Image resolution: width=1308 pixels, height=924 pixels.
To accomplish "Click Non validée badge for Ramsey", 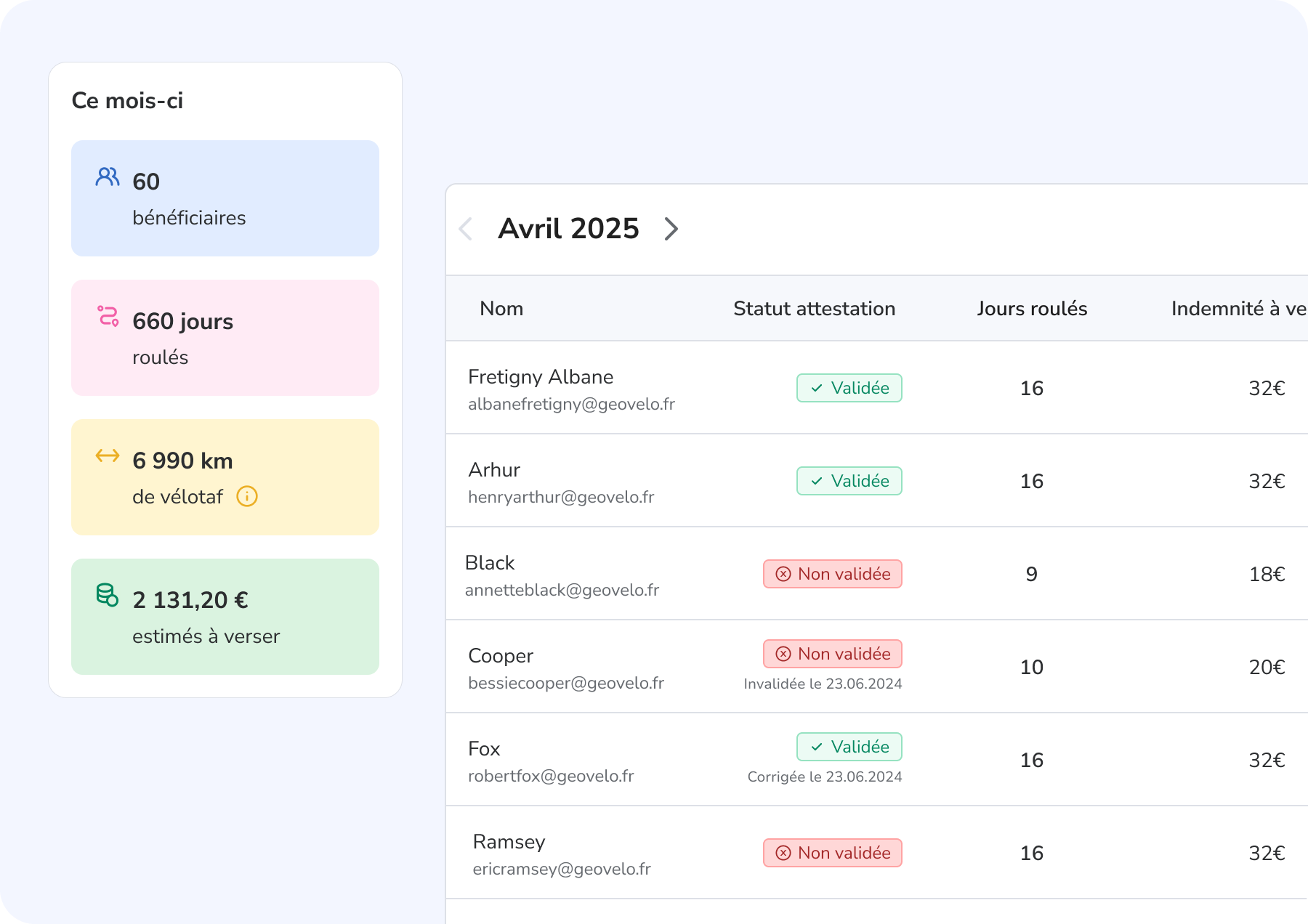I will tap(833, 853).
